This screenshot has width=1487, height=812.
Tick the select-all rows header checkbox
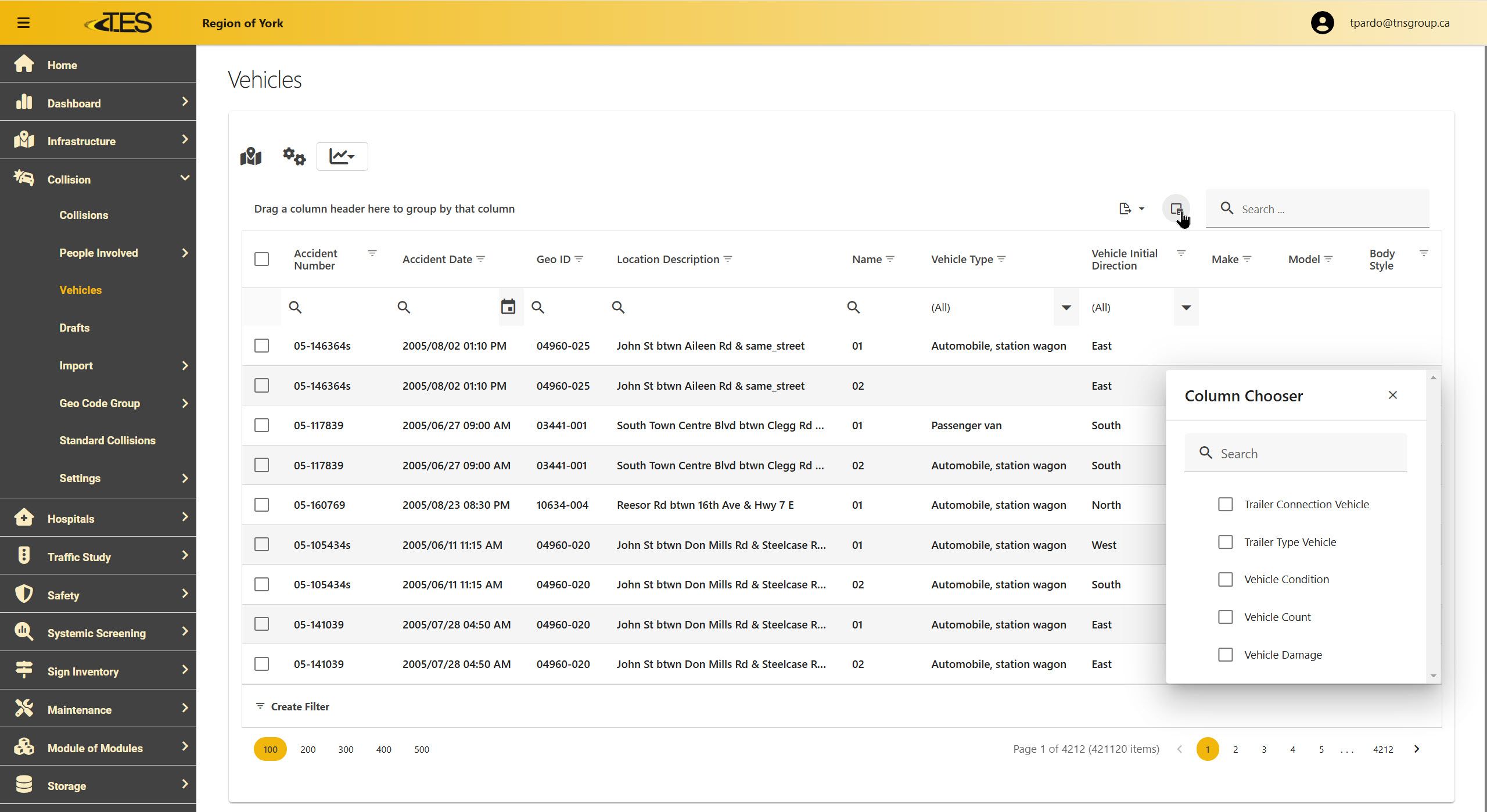(x=262, y=259)
